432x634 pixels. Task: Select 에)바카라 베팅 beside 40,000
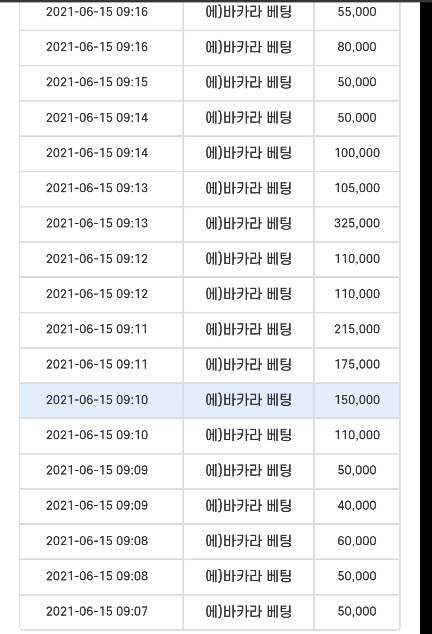(x=248, y=506)
